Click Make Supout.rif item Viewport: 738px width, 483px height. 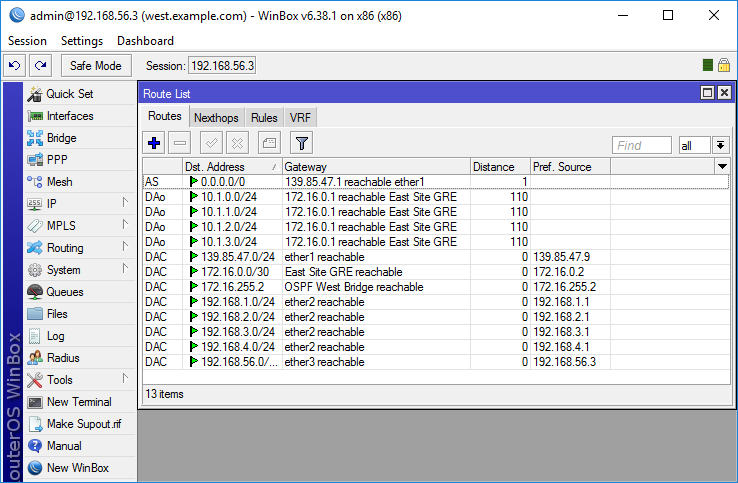point(79,424)
